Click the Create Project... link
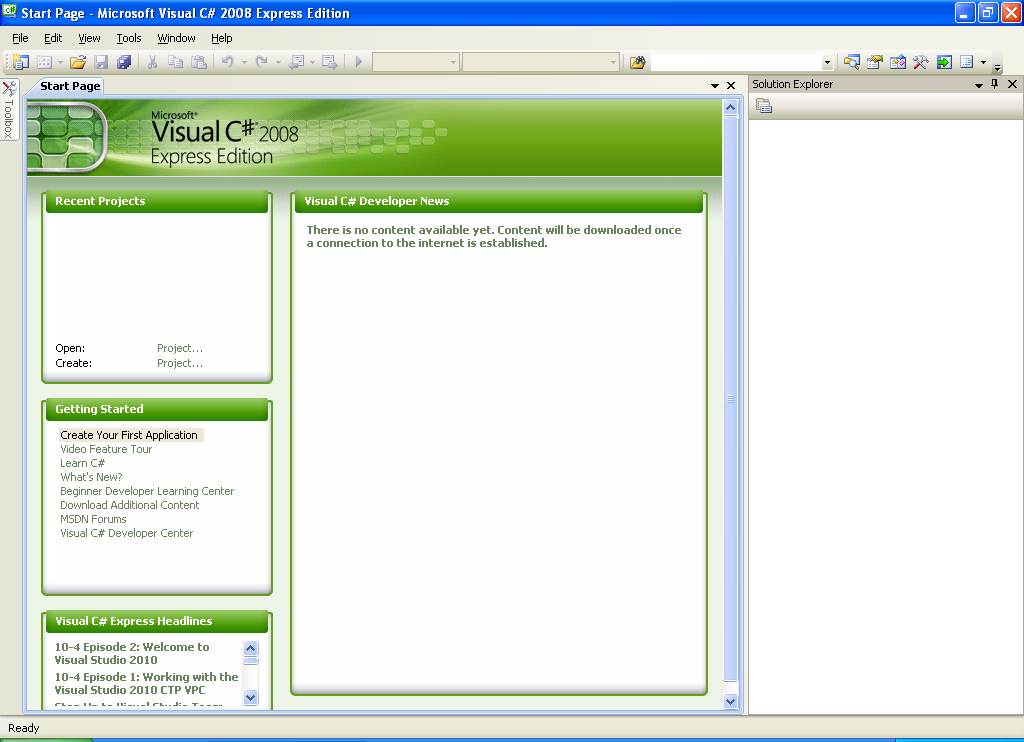 tap(180, 363)
